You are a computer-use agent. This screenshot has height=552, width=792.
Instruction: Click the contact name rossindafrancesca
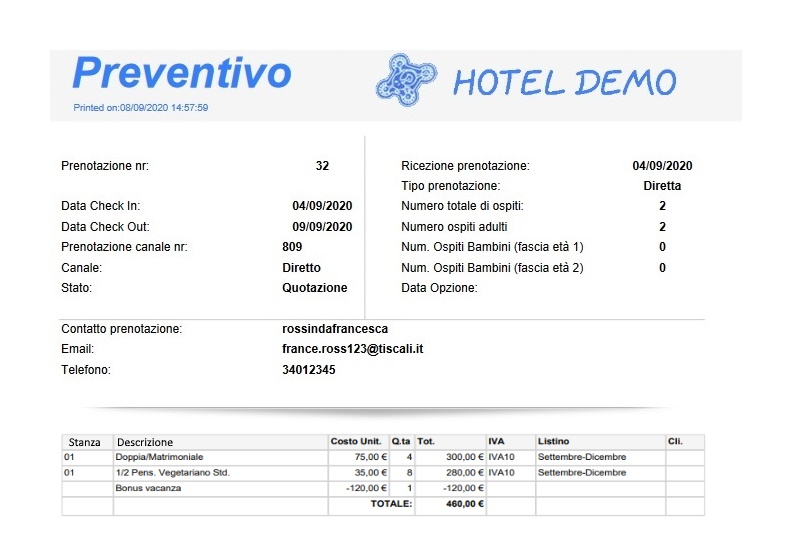pos(335,328)
